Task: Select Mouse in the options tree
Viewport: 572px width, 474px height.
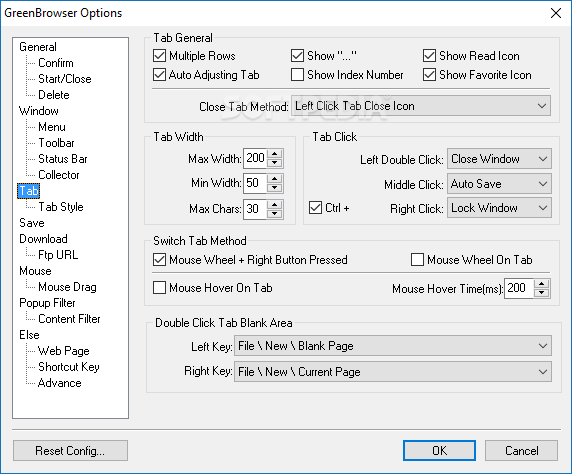Action: click(x=35, y=271)
